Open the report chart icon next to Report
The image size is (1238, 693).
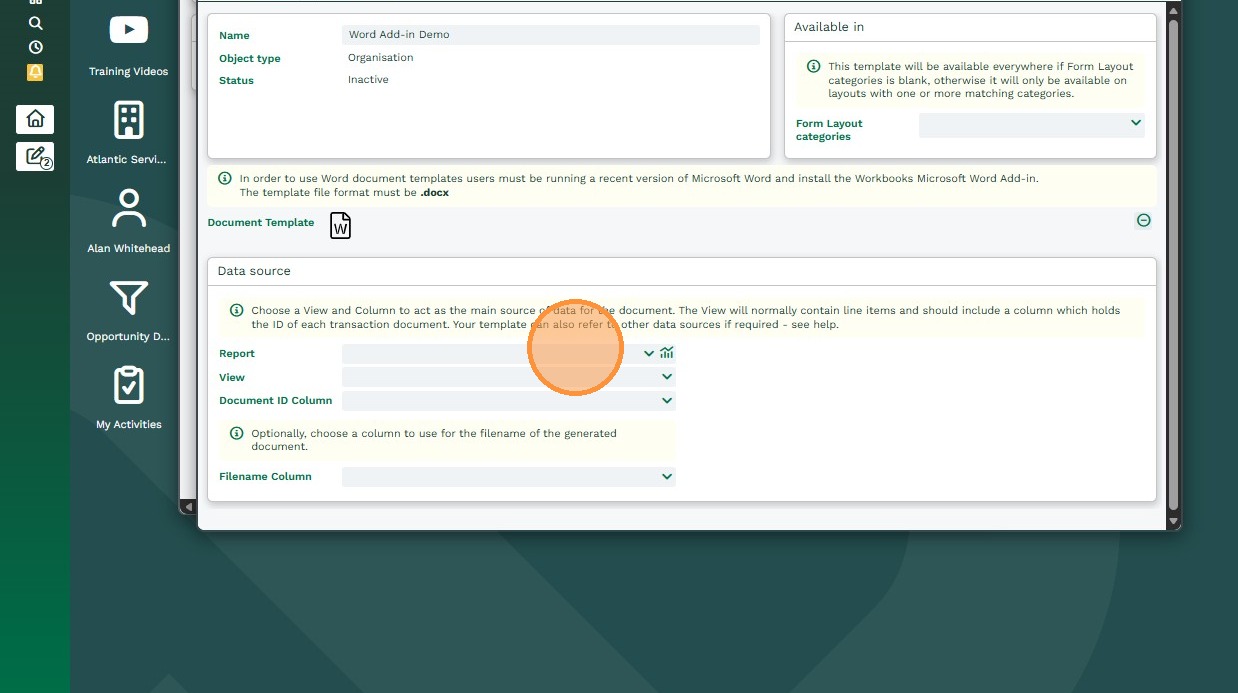667,353
